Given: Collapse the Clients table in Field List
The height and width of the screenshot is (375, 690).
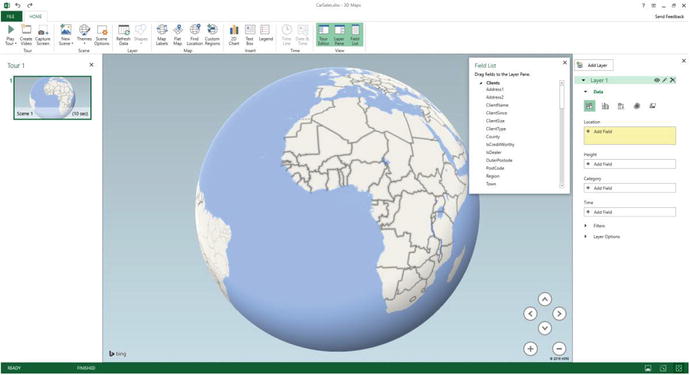Looking at the screenshot, I should coord(481,83).
